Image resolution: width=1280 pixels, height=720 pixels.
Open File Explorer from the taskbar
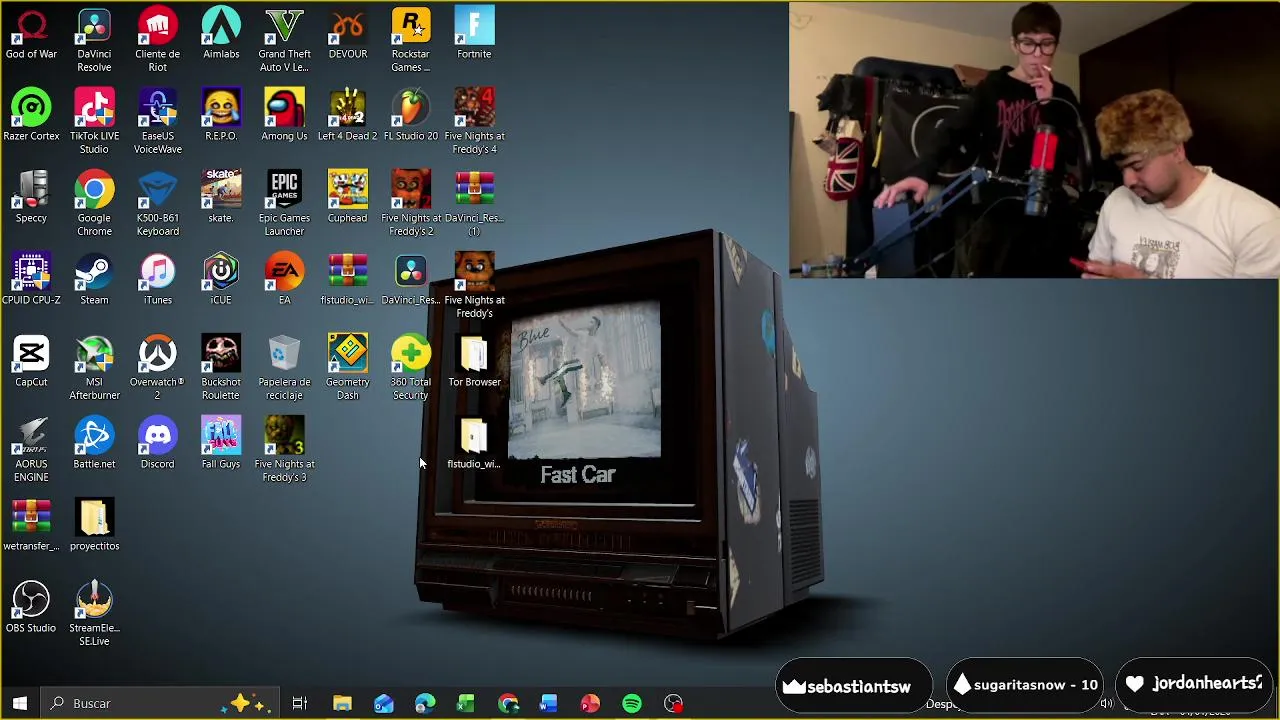pyautogui.click(x=342, y=703)
